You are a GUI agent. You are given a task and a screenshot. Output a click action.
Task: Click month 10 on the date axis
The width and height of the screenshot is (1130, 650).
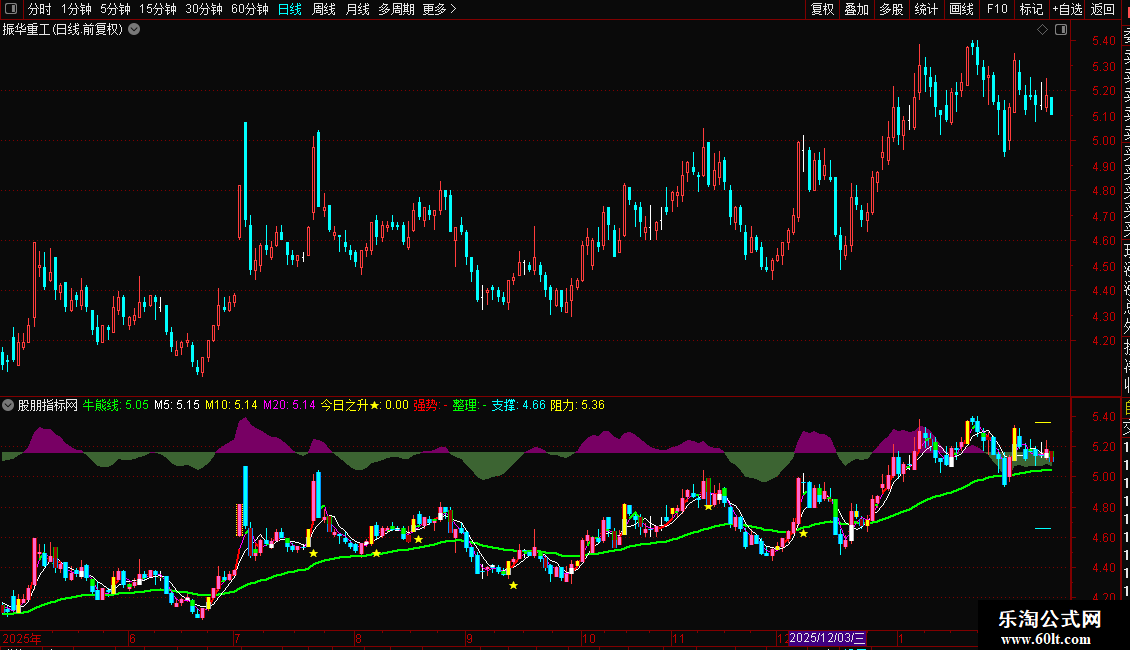(x=589, y=638)
